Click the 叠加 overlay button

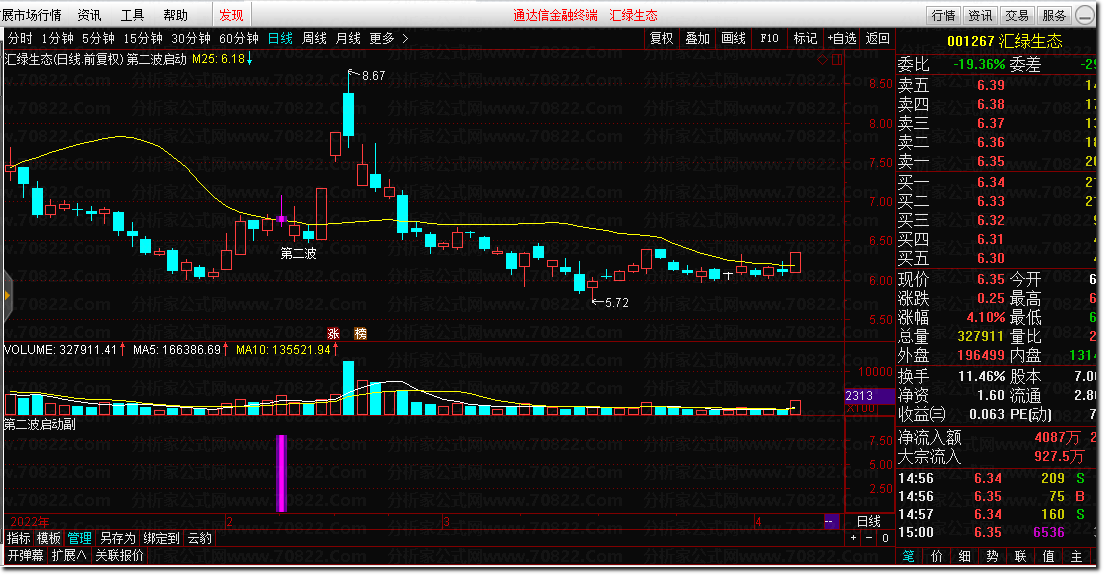pos(698,38)
